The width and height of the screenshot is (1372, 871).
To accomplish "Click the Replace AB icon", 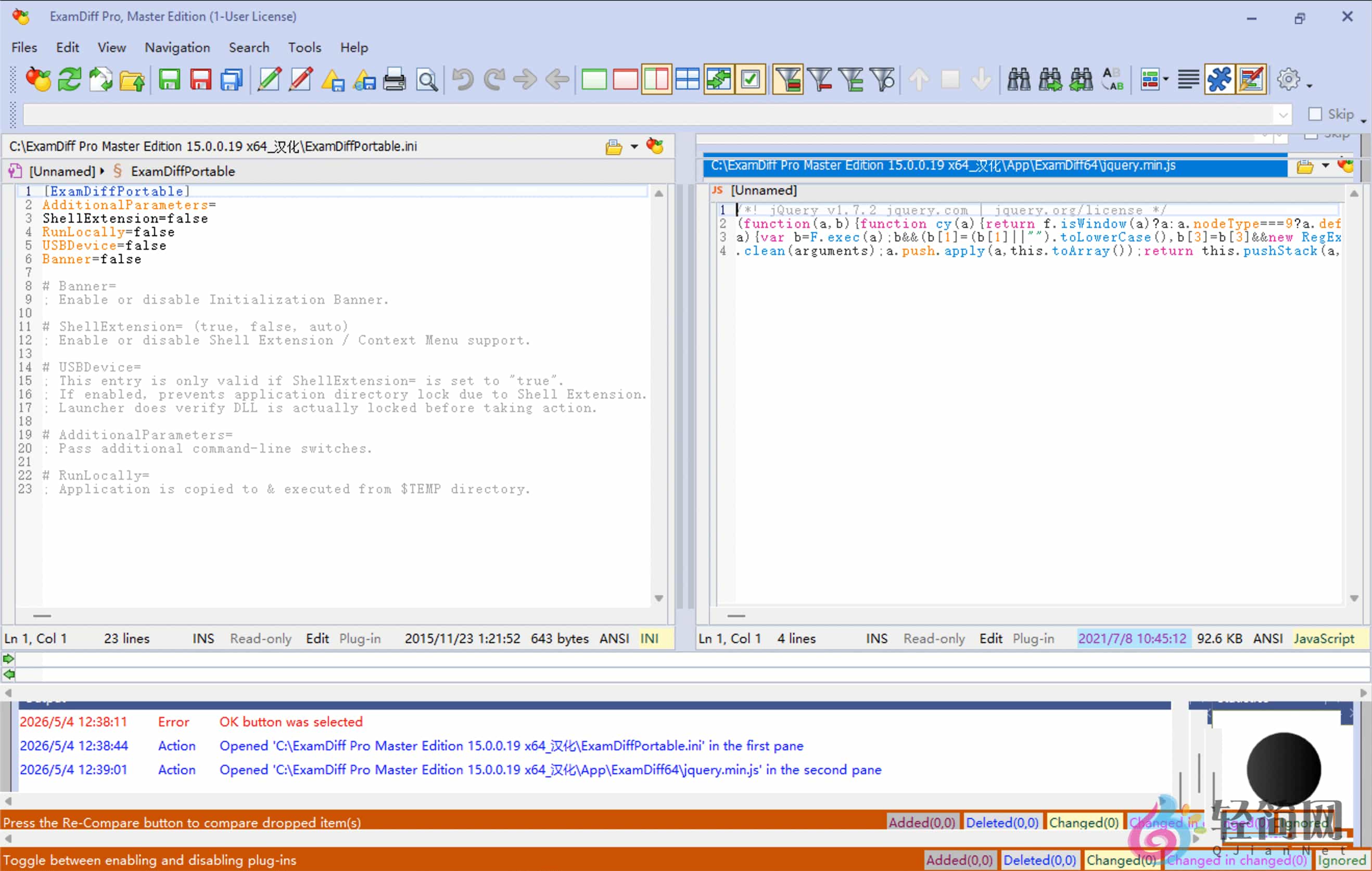I will click(x=1113, y=80).
